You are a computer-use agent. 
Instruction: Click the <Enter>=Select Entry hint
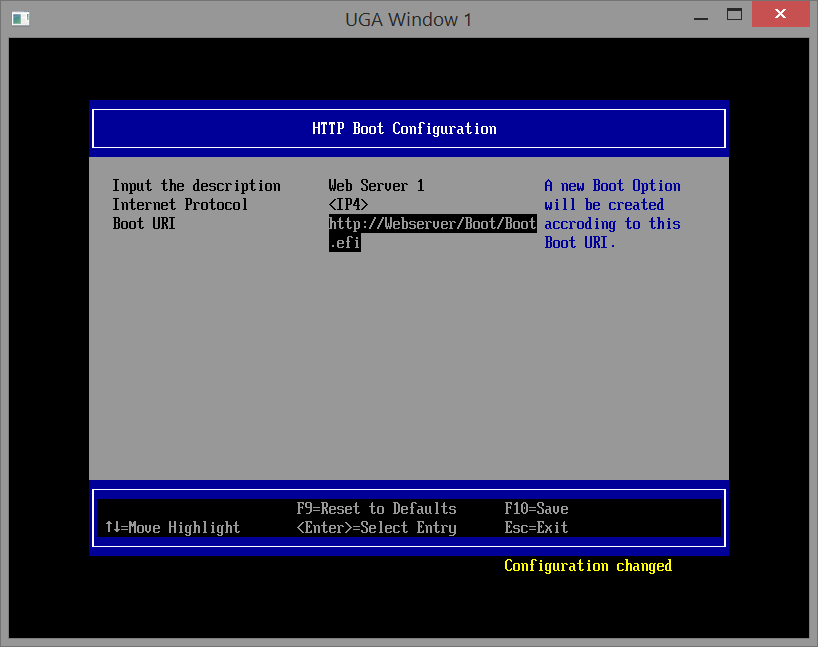coord(376,528)
